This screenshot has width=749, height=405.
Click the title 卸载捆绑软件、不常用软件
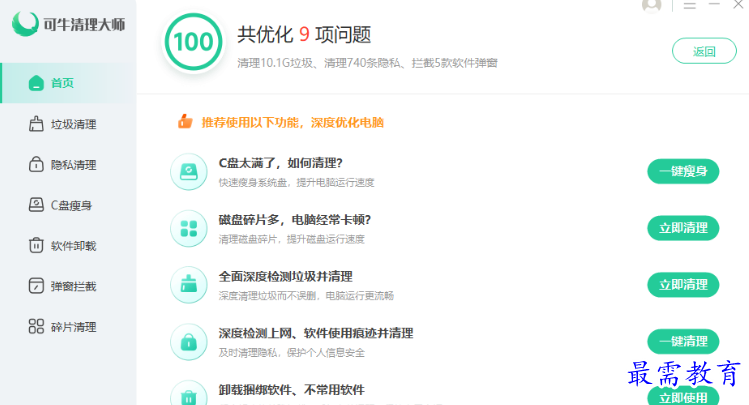click(291, 390)
